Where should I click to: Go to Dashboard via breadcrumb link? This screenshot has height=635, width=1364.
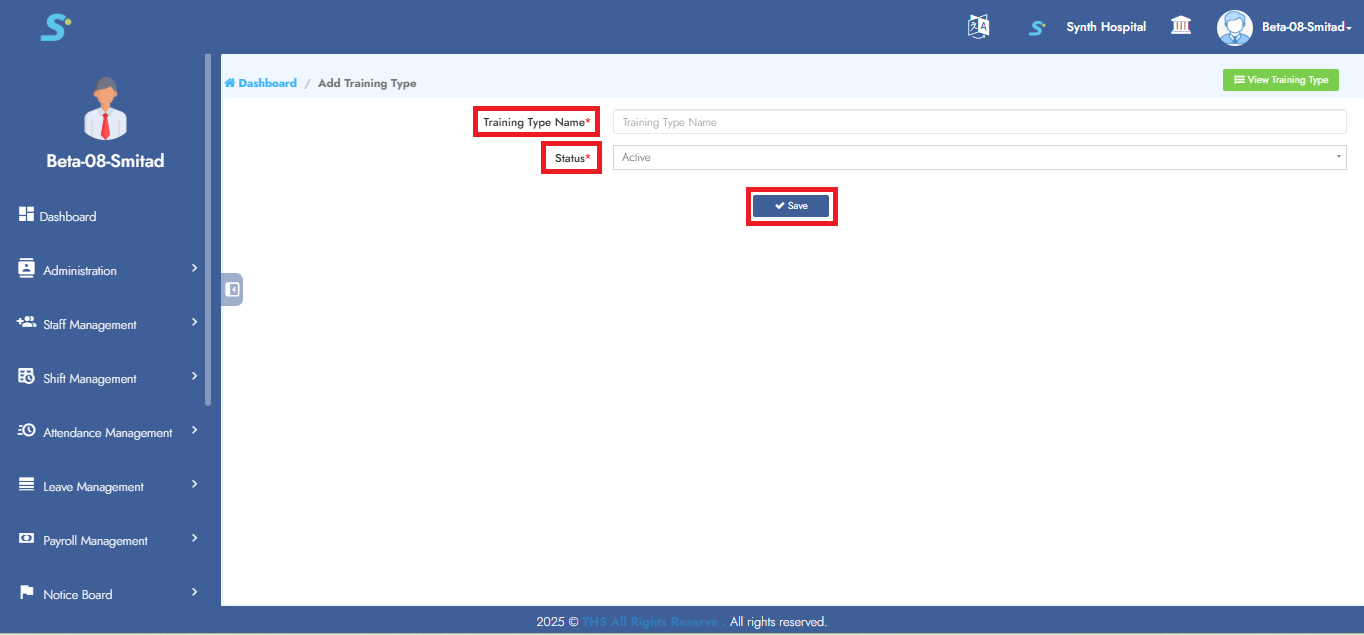point(266,83)
